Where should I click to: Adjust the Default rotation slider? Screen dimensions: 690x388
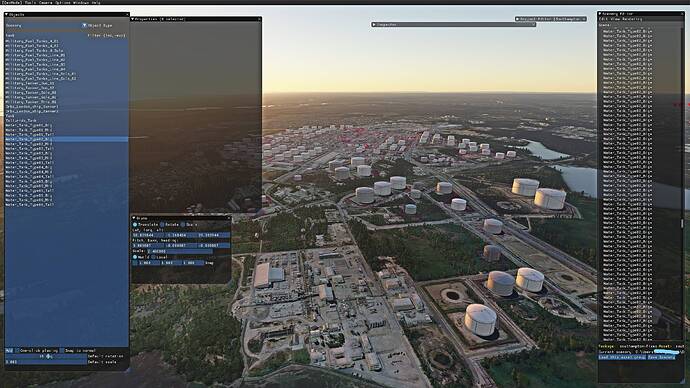coord(46,356)
